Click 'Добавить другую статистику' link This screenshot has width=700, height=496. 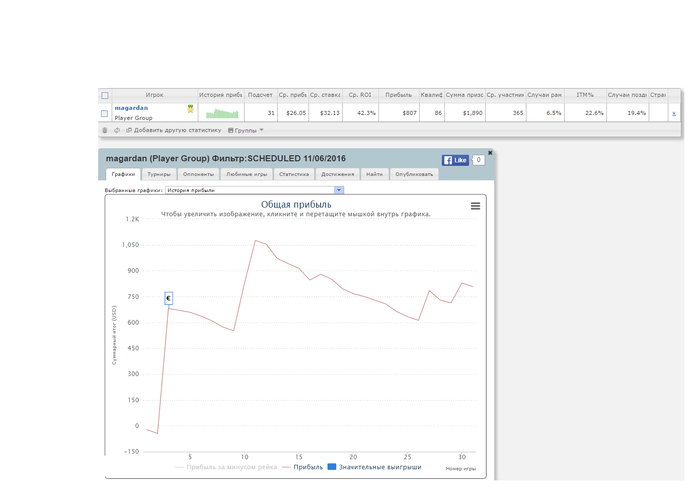pyautogui.click(x=177, y=130)
